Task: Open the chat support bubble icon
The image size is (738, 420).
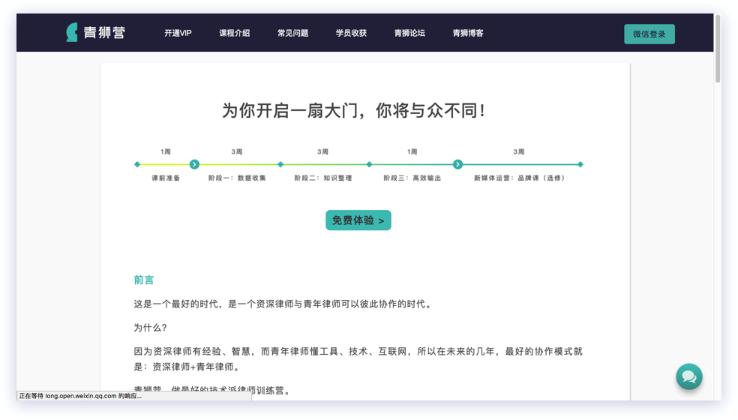Action: [688, 376]
